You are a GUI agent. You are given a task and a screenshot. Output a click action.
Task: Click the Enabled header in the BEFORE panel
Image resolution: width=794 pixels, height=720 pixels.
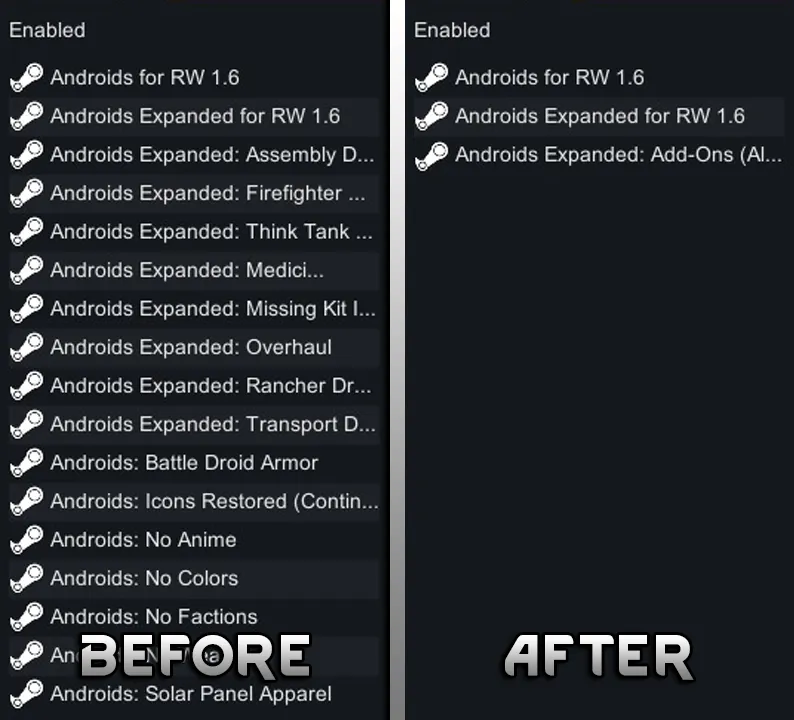[47, 30]
